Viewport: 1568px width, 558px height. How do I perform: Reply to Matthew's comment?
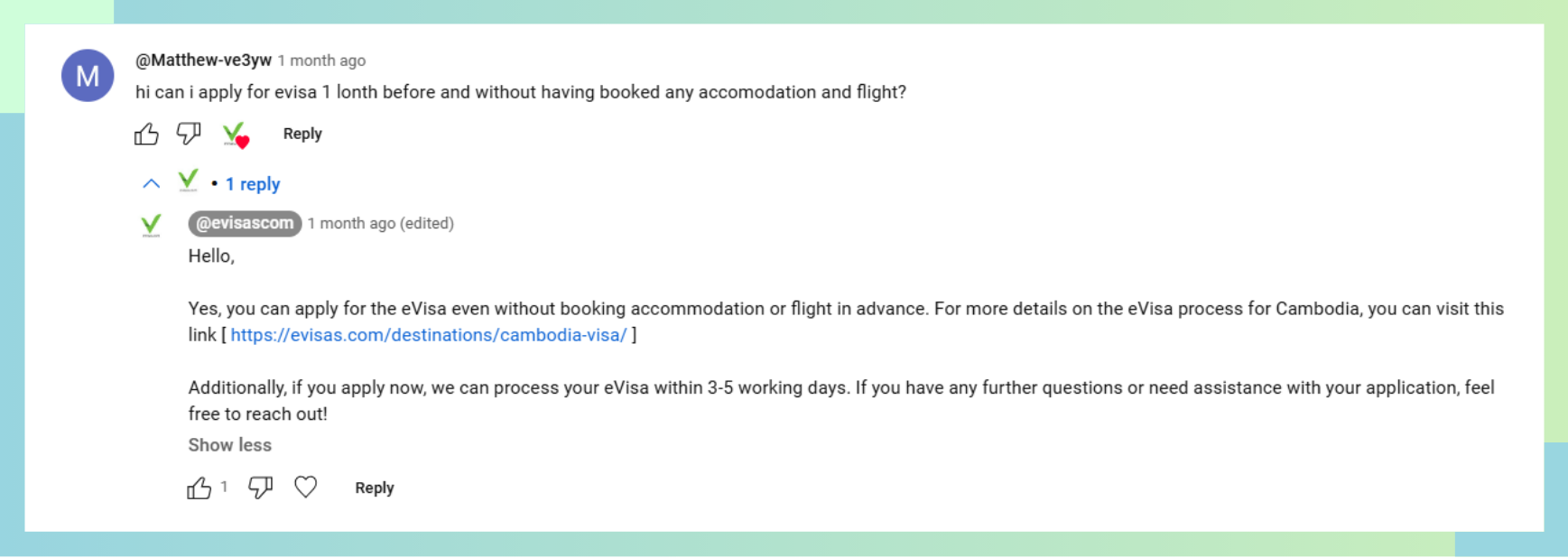(x=302, y=134)
